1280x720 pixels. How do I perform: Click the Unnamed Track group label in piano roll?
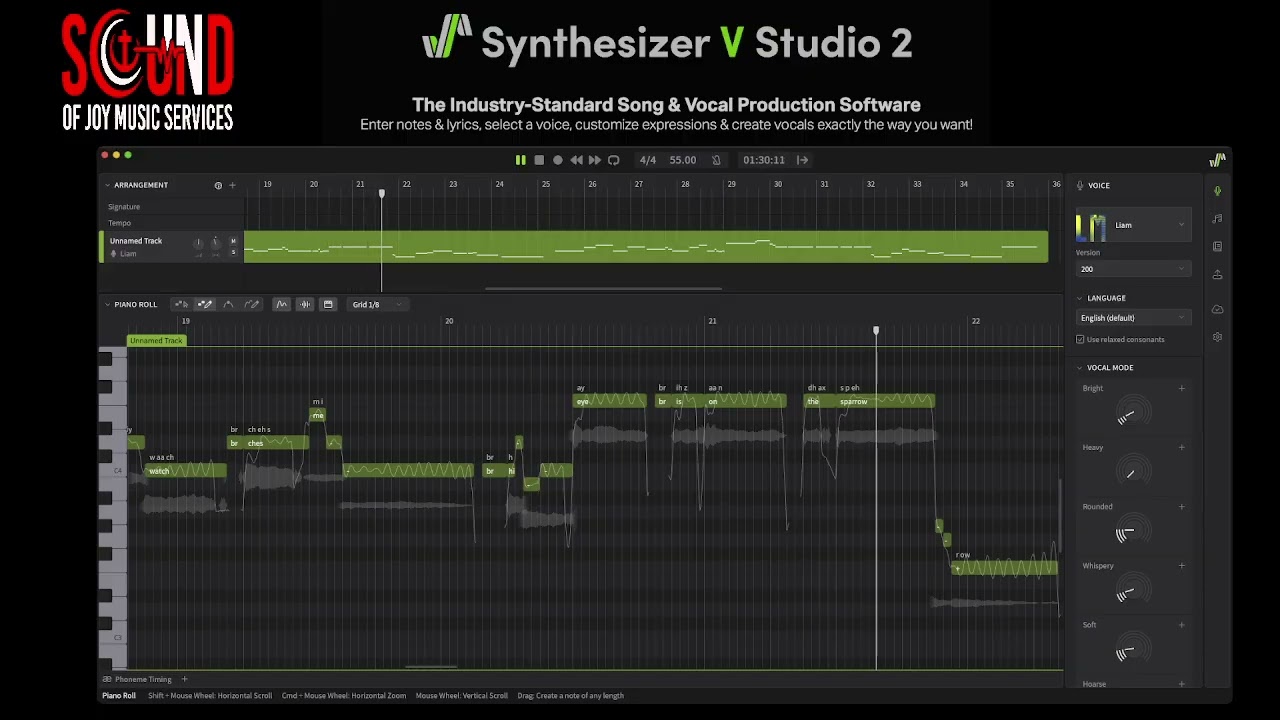click(x=157, y=341)
